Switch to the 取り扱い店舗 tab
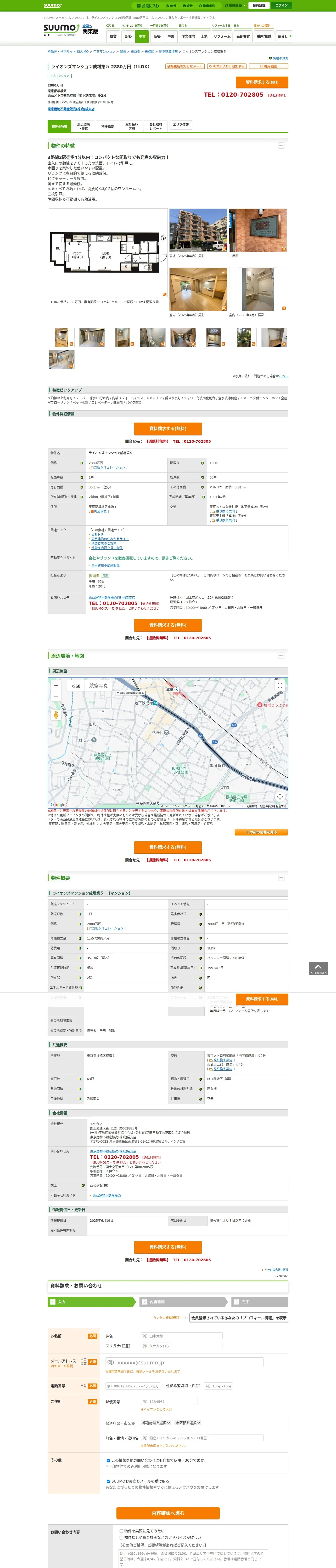 132,126
